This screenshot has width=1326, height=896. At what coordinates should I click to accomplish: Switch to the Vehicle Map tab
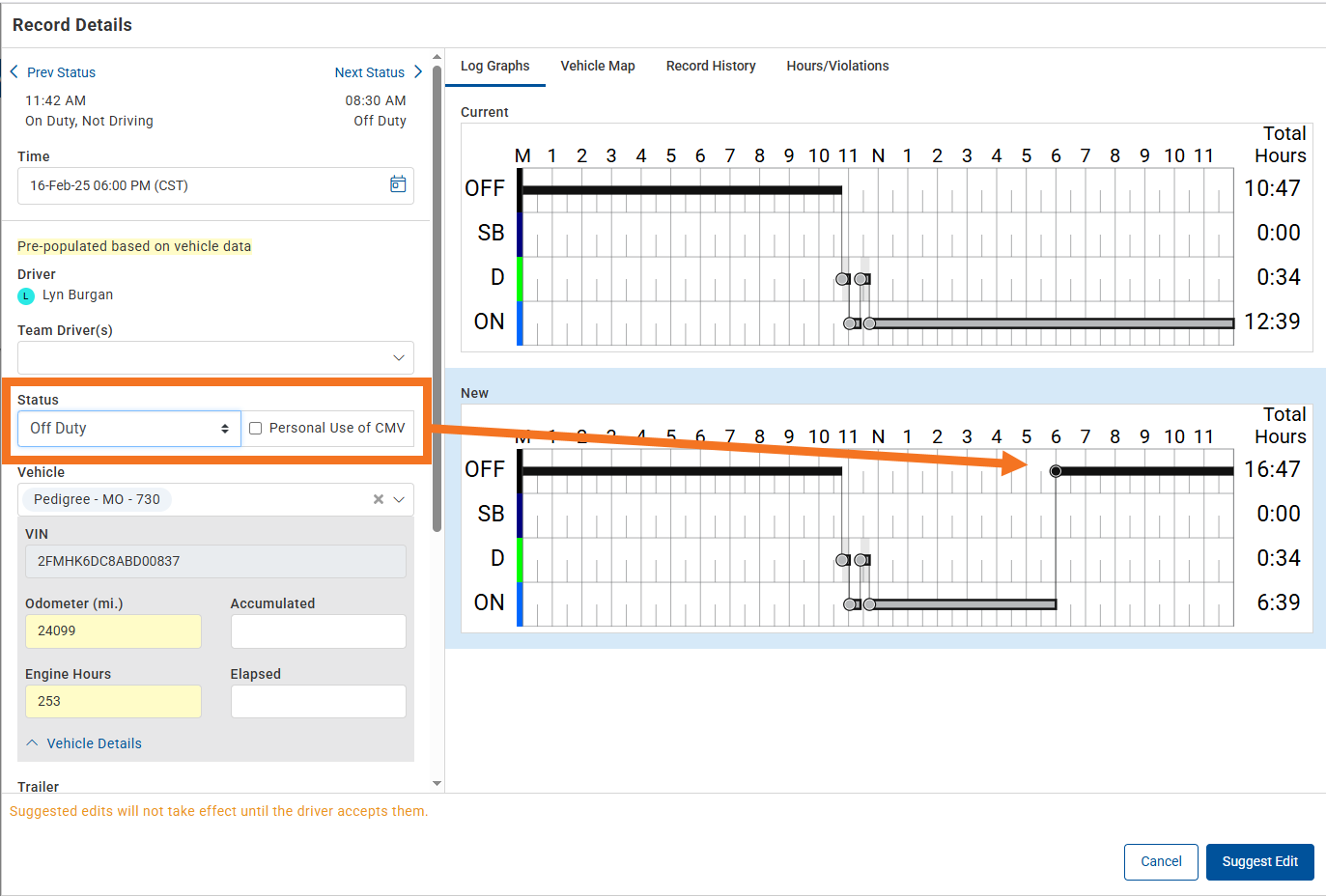coord(598,66)
